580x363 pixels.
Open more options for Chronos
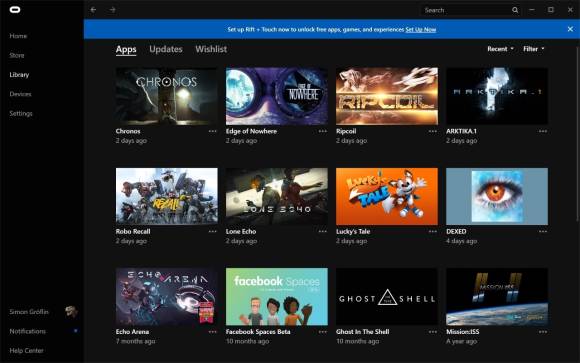212,131
